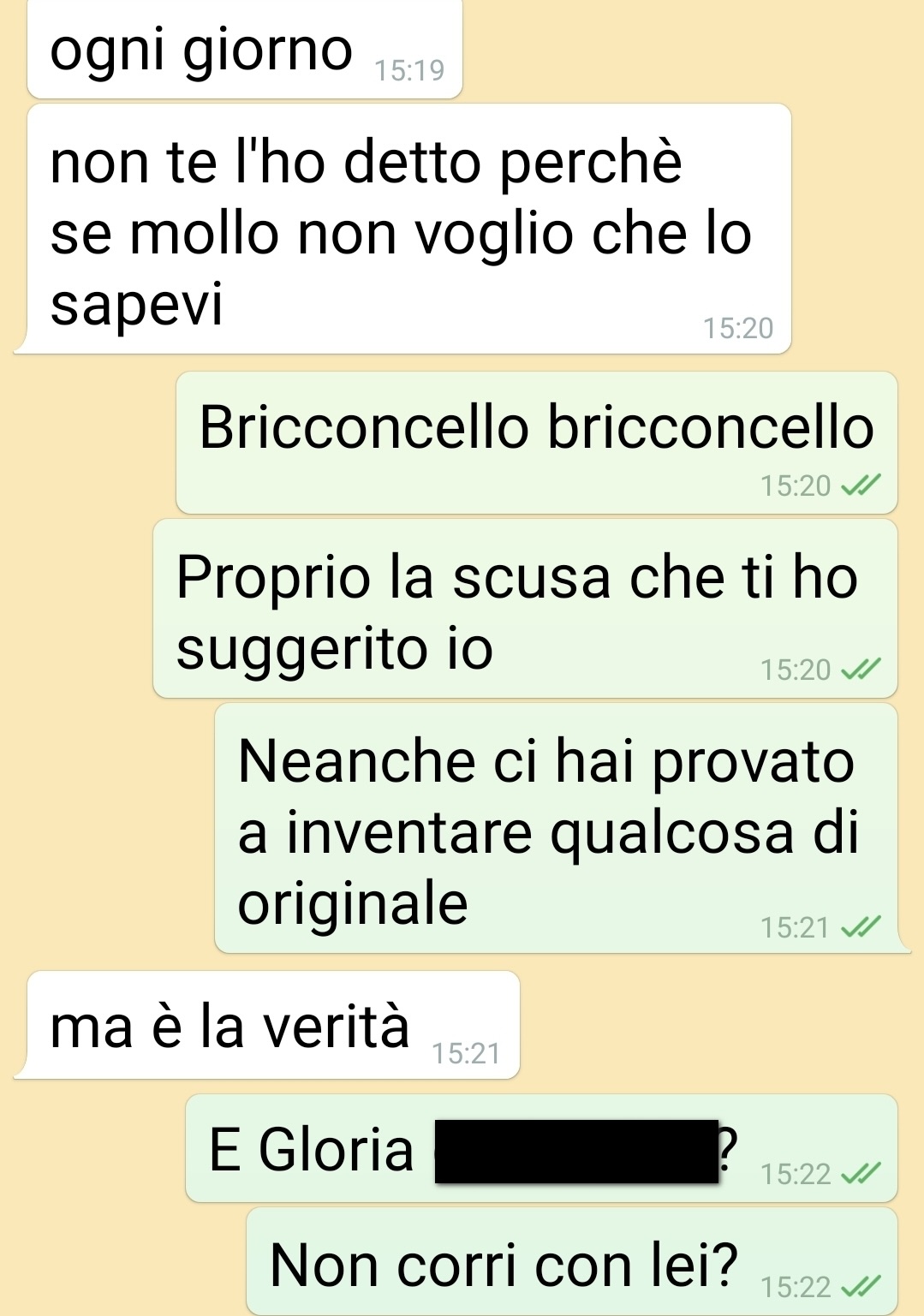The image size is (924, 1316).
Task: Select the 'ma è la verità' message
Action: 268,1025
